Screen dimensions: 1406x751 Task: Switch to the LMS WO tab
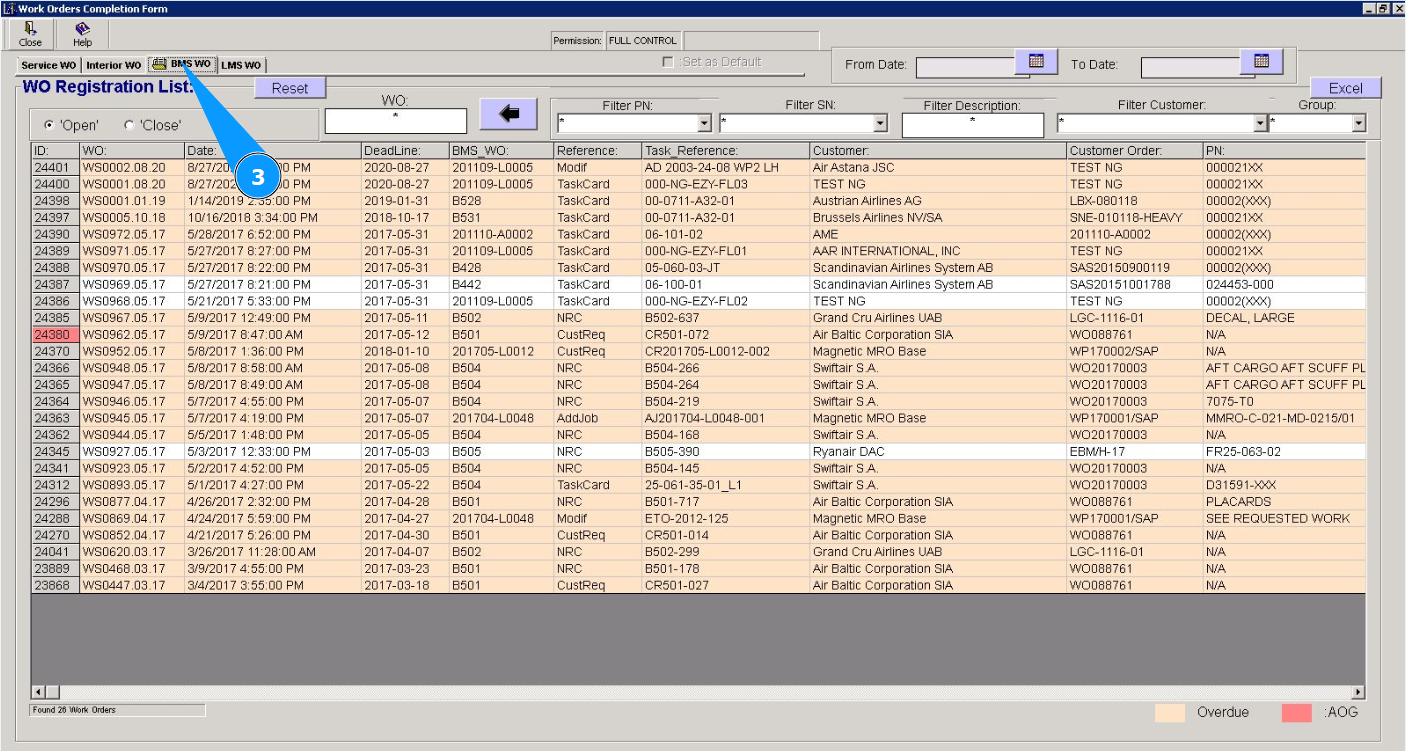pos(241,65)
